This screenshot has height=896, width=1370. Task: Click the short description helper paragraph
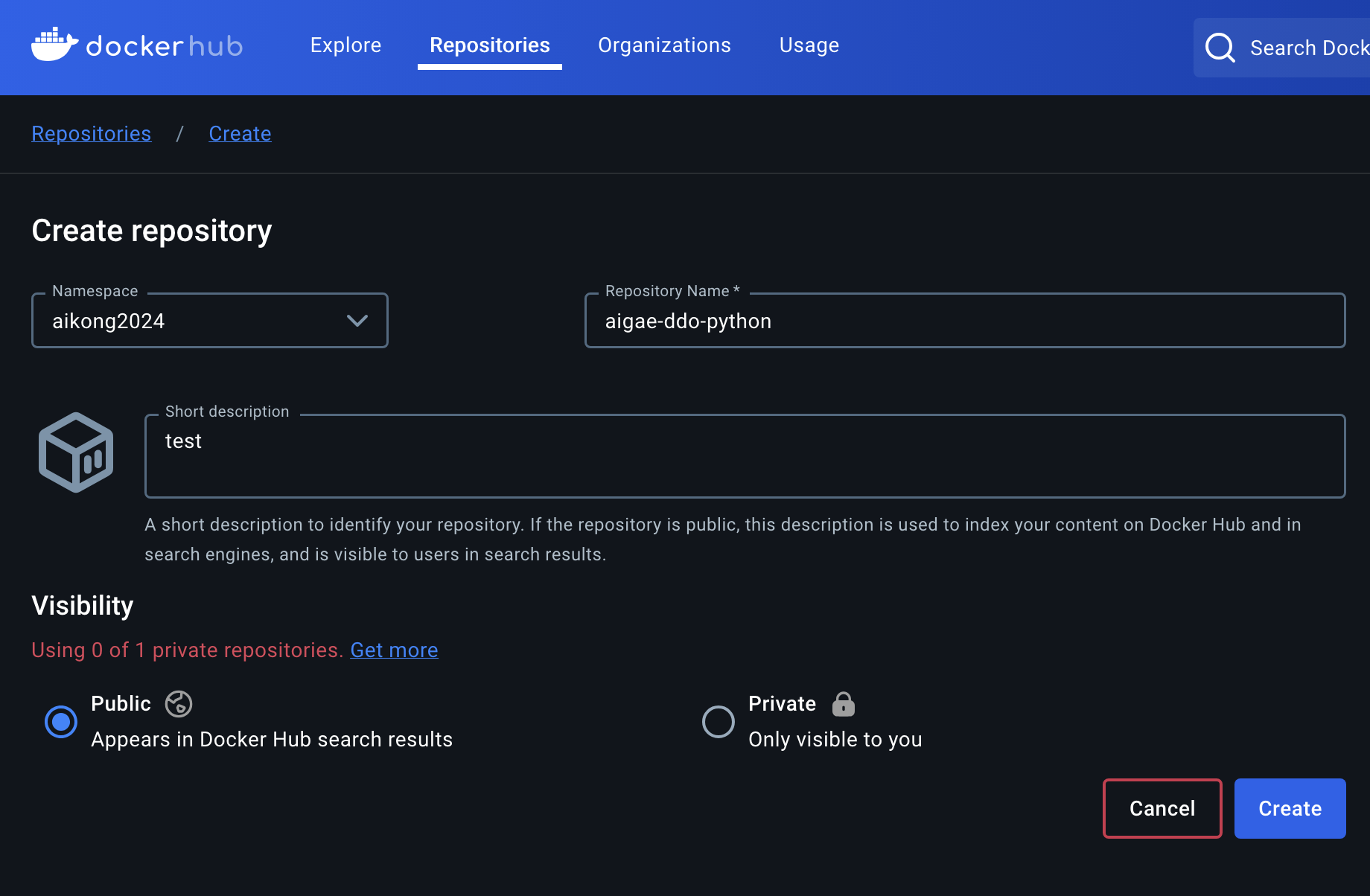coord(723,540)
